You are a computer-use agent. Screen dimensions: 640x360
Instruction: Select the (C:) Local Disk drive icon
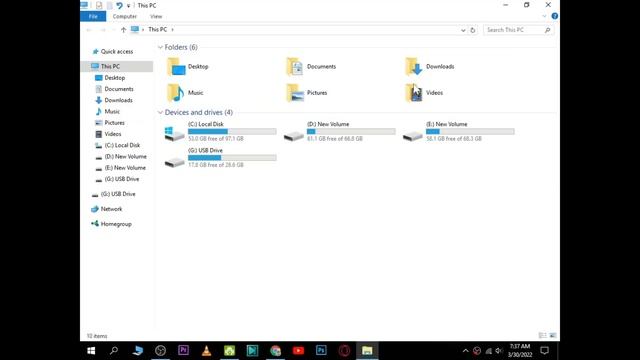coord(174,133)
